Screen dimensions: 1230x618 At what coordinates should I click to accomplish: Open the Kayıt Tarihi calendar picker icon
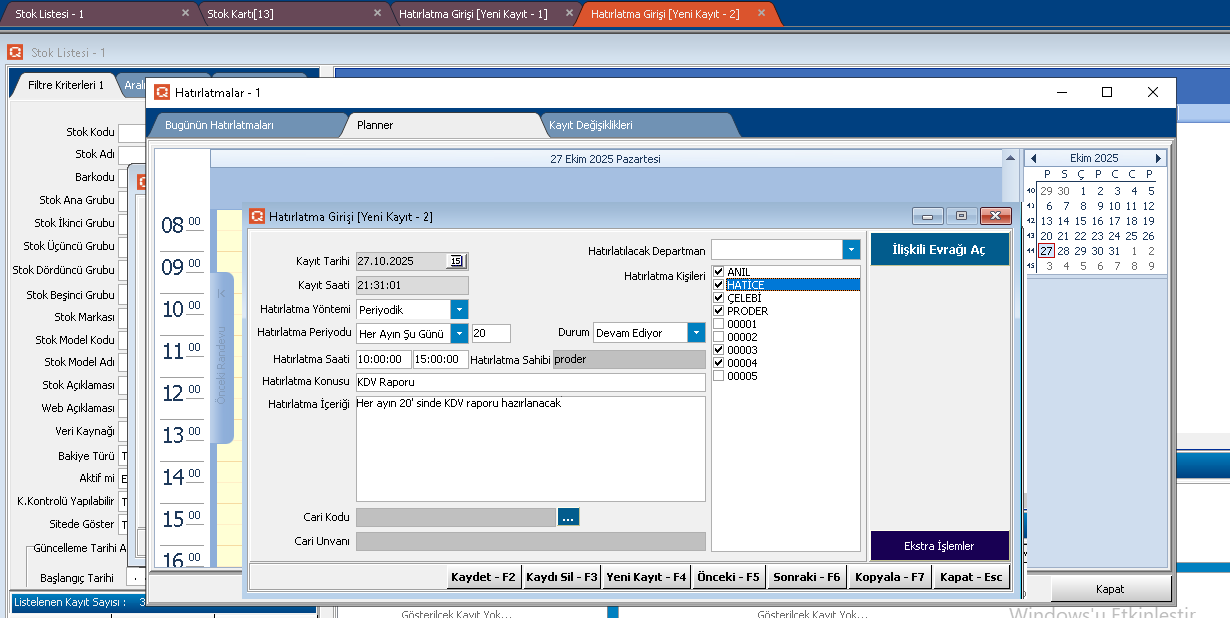click(x=456, y=261)
